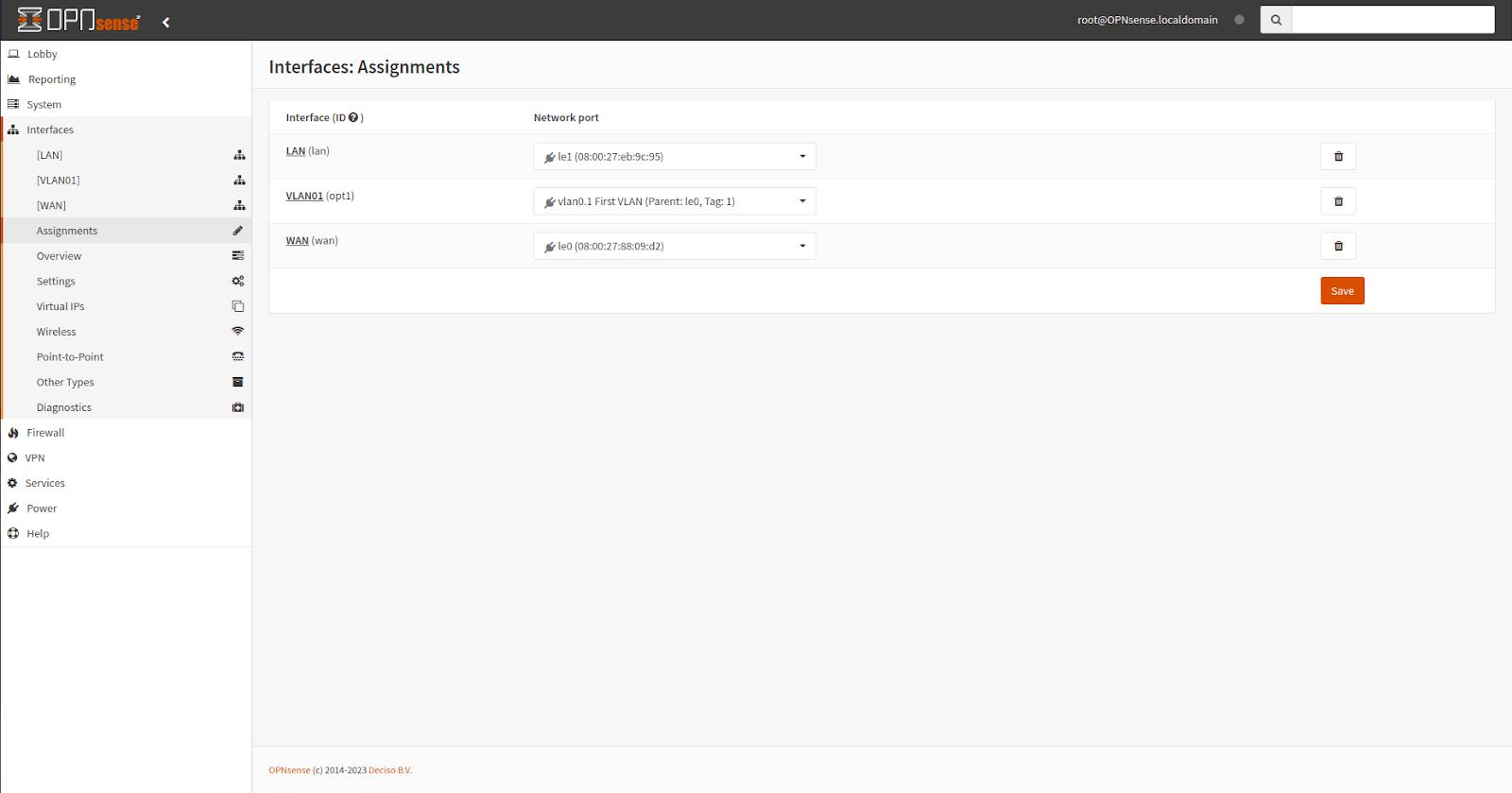Click the [WAN] sitemap icon in the sidebar
Screen dimensions: 1512x793
(239, 205)
